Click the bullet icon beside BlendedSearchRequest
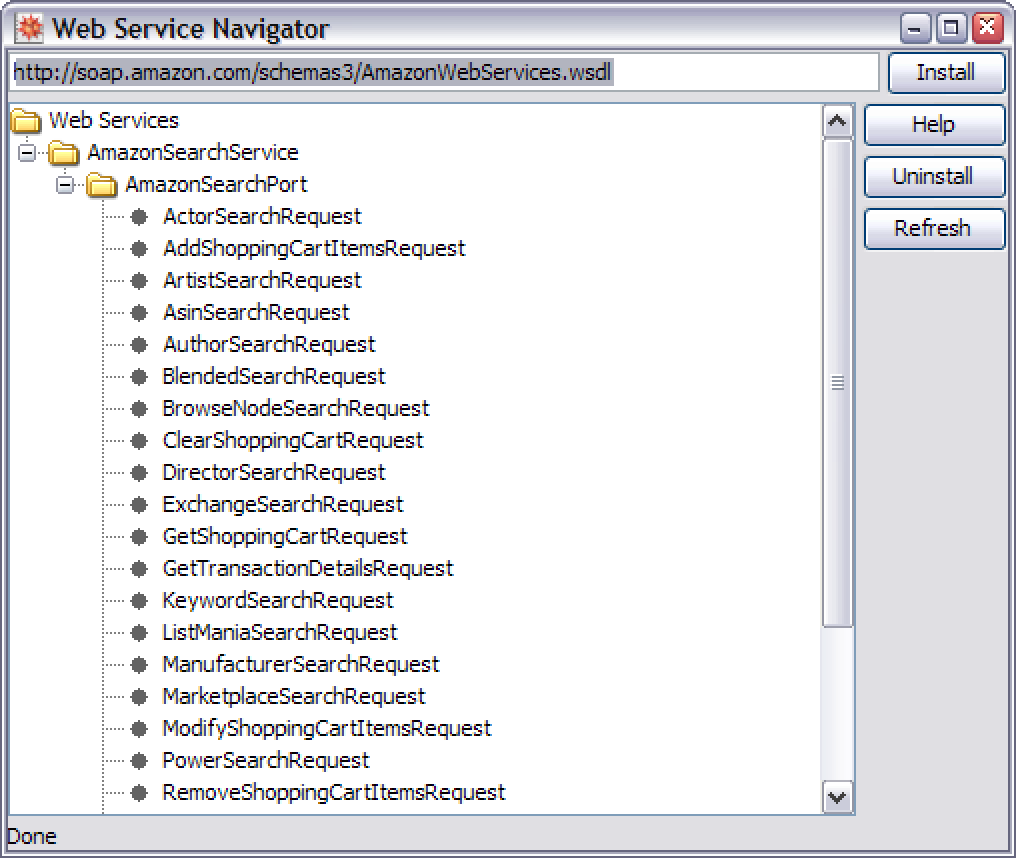Image resolution: width=1018 pixels, height=860 pixels. [x=139, y=376]
